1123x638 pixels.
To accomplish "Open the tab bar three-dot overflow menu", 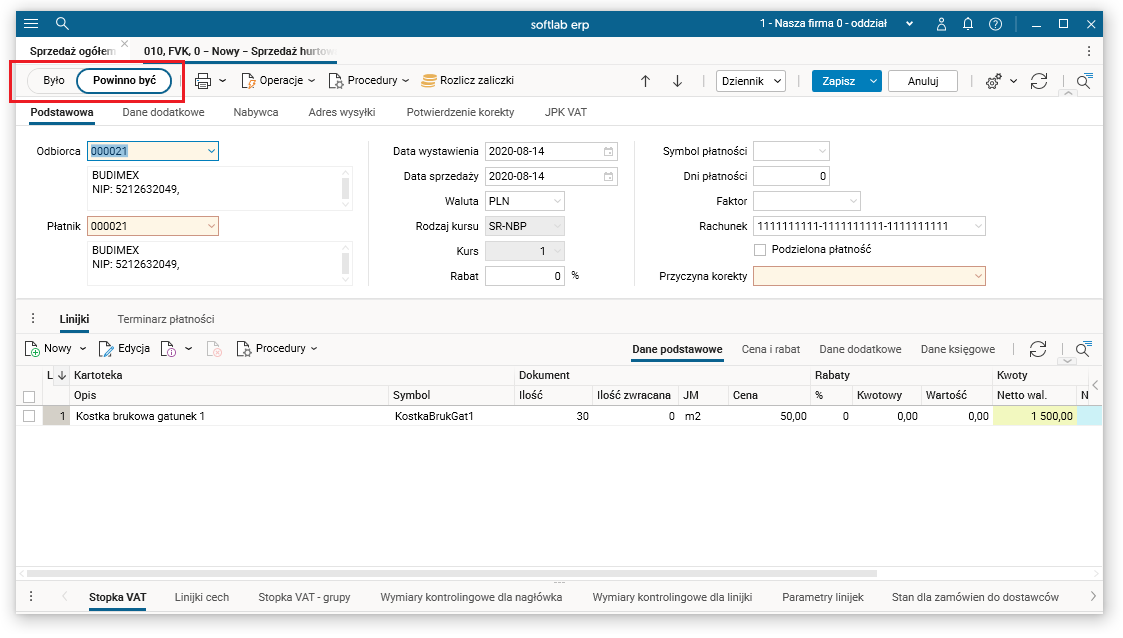I will pyautogui.click(x=1089, y=51).
